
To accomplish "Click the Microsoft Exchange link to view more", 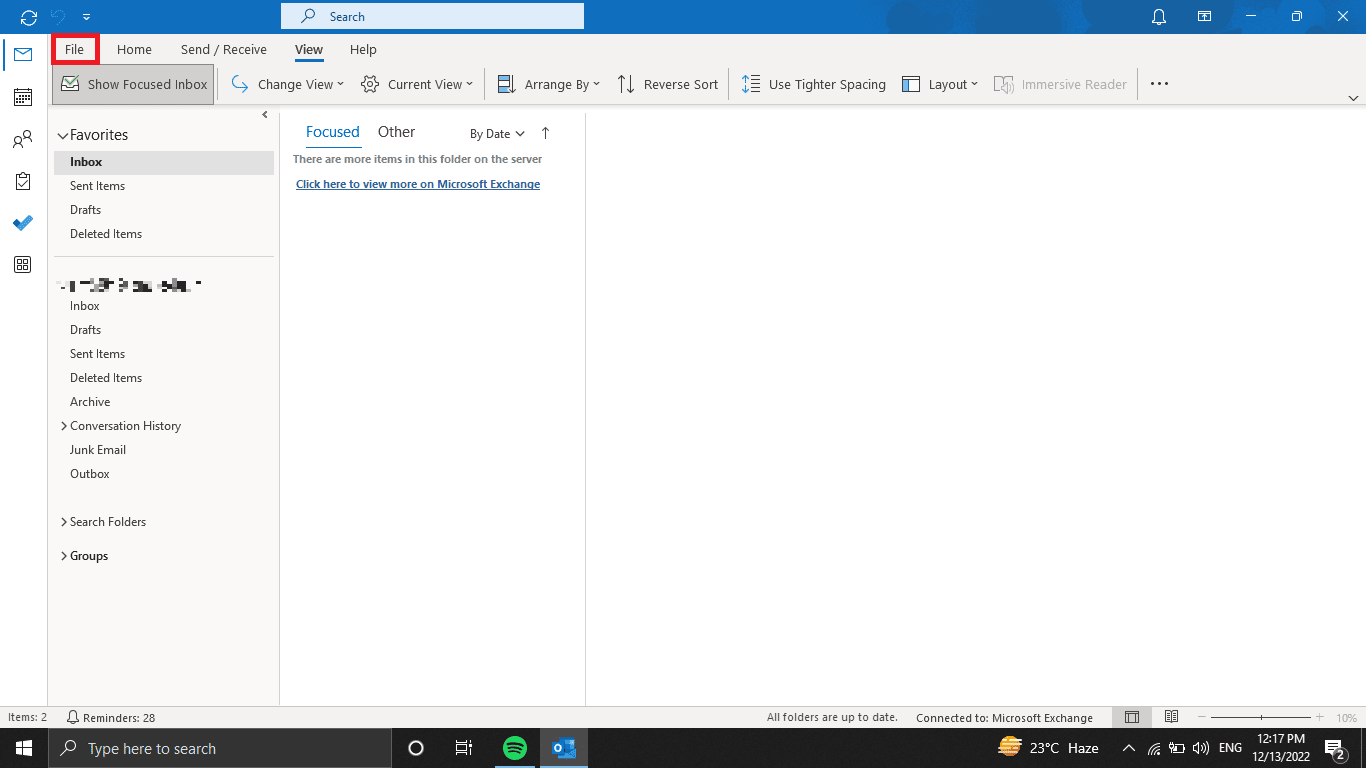I will [418, 184].
